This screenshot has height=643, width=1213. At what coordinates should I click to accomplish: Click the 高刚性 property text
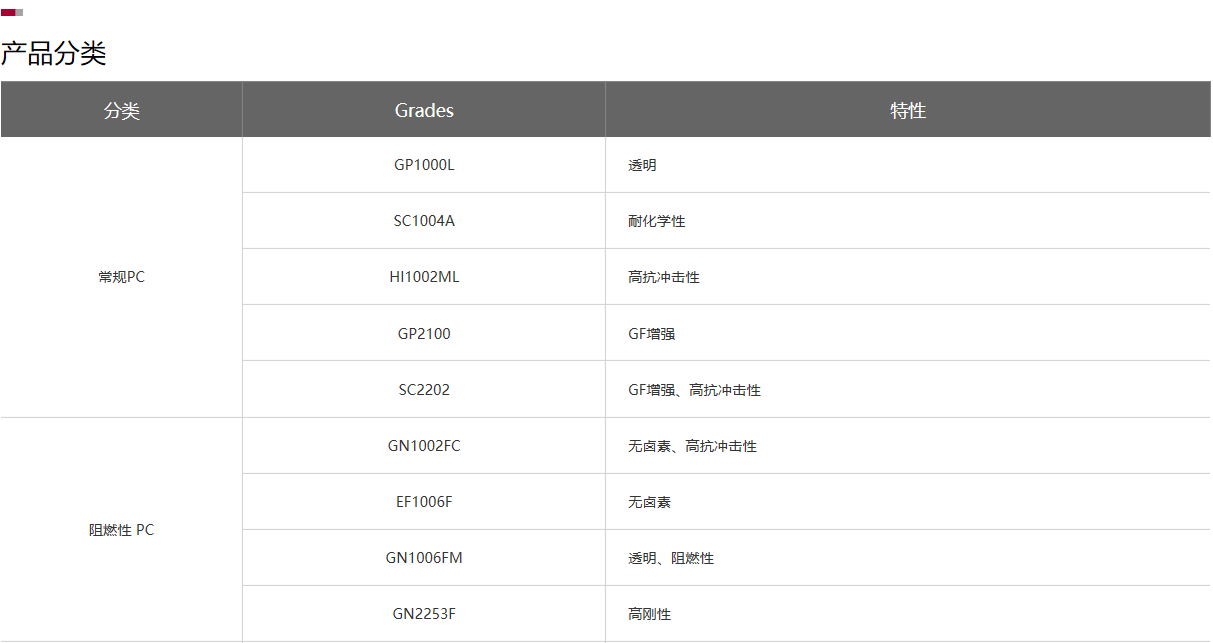(x=649, y=614)
